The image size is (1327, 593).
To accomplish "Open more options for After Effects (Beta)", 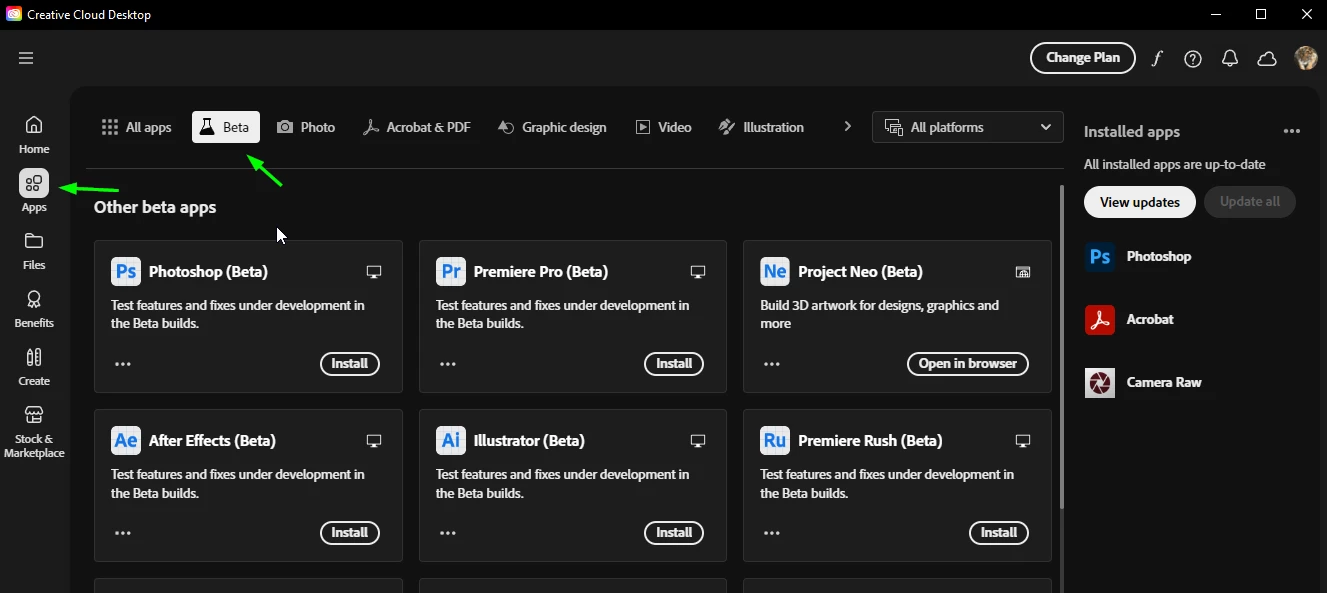I will 123,533.
